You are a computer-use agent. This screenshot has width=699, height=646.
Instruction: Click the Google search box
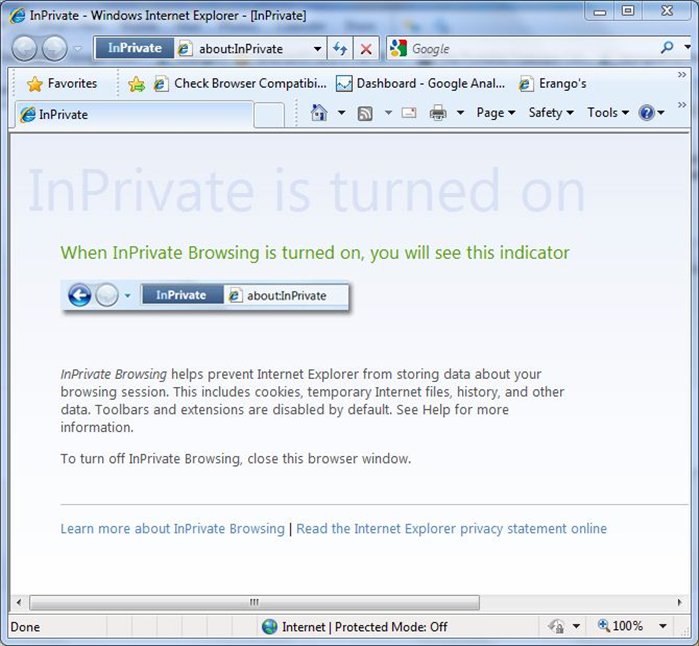pos(530,48)
